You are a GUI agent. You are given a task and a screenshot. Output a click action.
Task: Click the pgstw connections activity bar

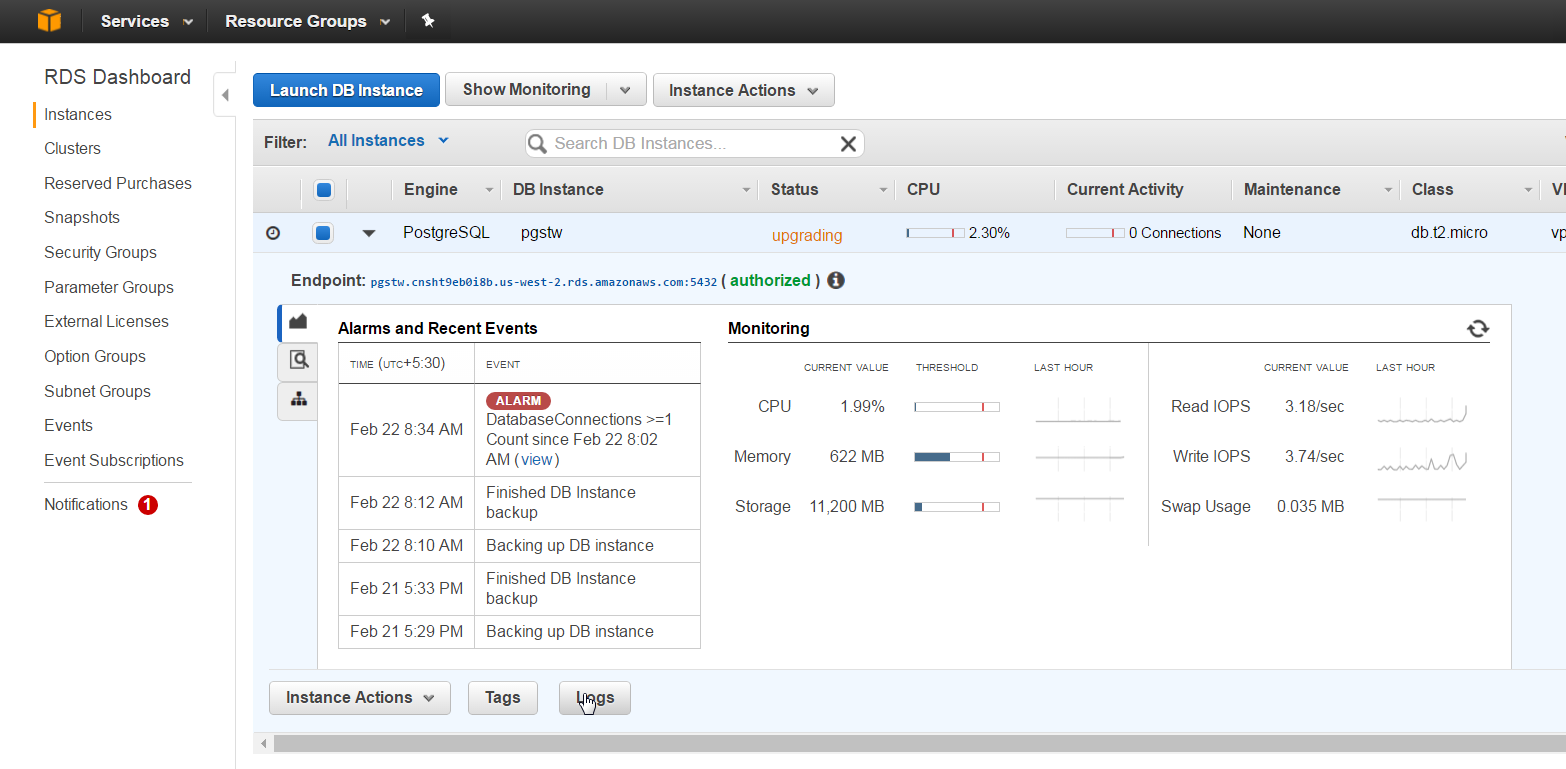(x=1096, y=233)
